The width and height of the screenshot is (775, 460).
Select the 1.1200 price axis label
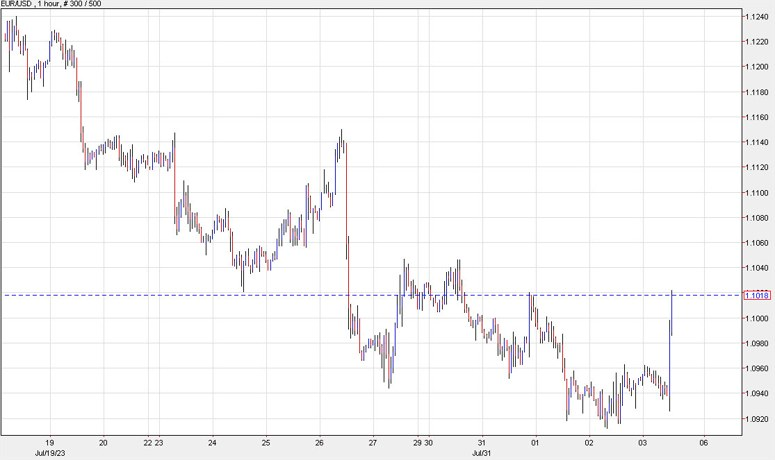pyautogui.click(x=756, y=67)
